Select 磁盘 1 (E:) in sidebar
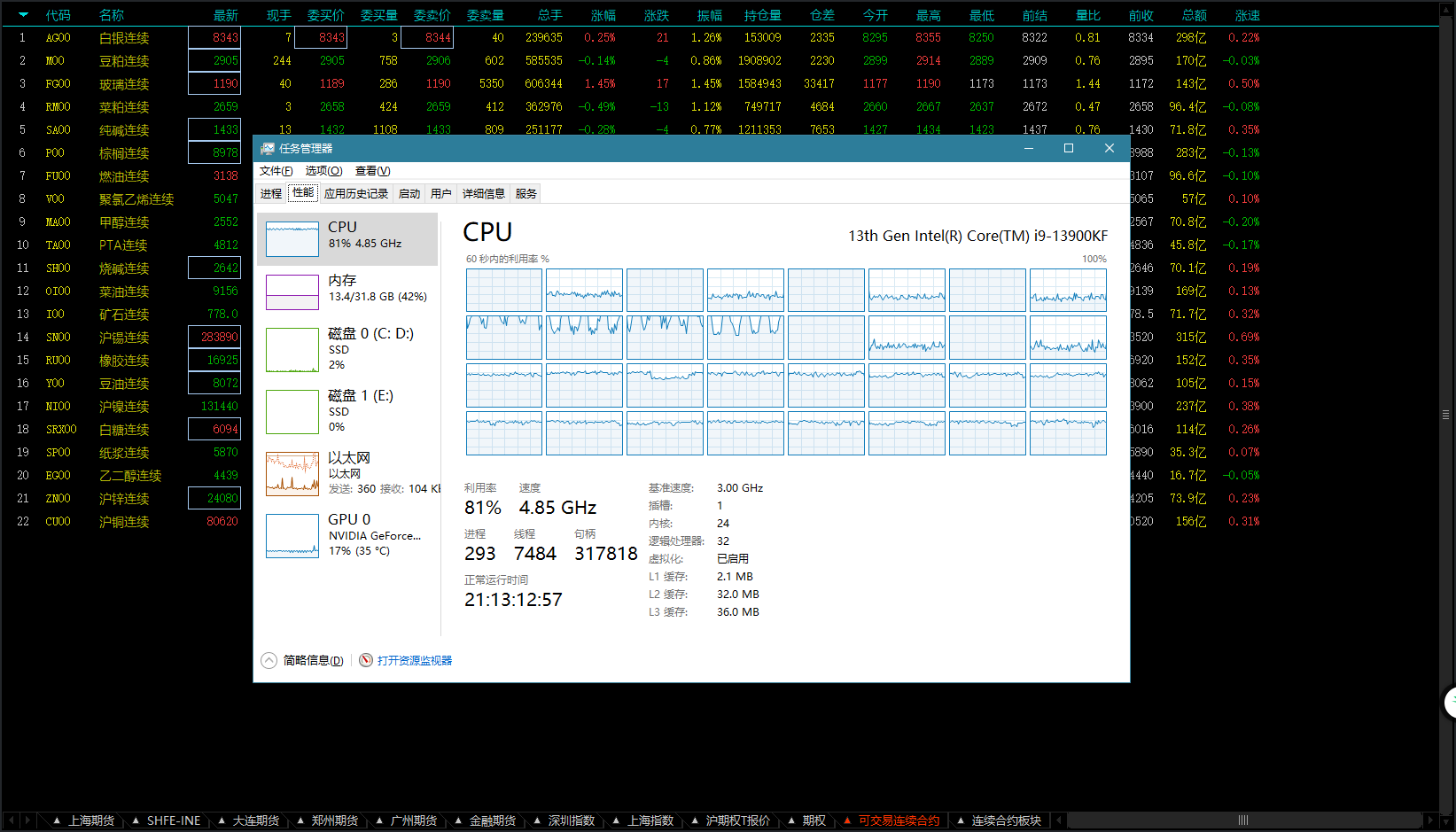1456x832 pixels. [347, 412]
